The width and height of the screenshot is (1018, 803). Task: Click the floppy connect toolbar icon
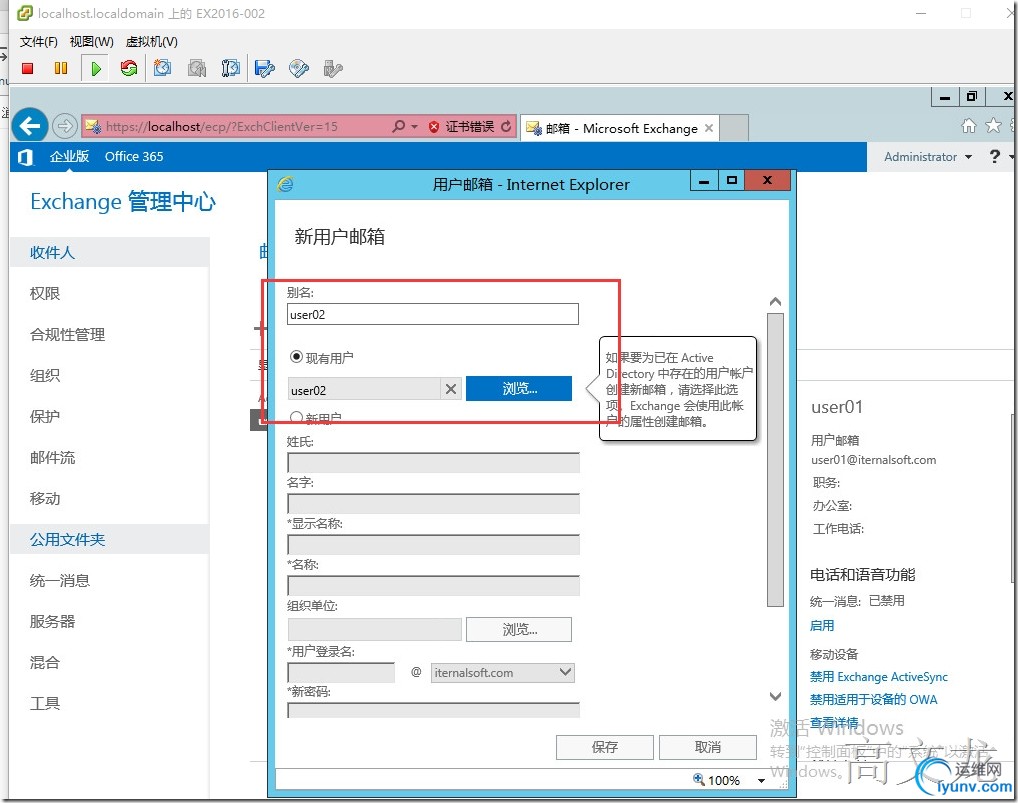pyautogui.click(x=265, y=68)
